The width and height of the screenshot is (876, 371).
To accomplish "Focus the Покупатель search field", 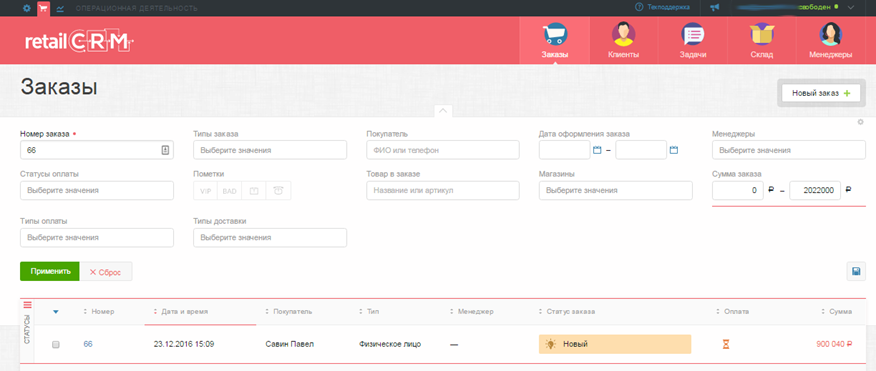I will 443,150.
